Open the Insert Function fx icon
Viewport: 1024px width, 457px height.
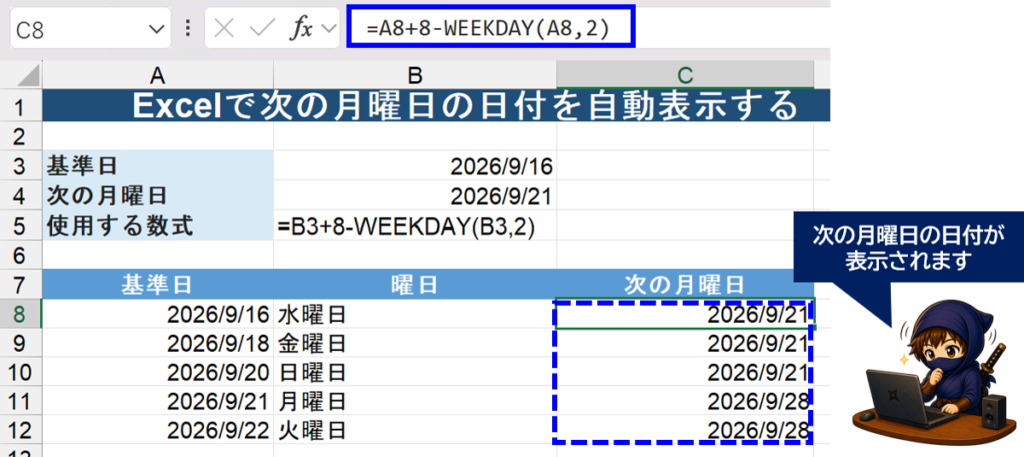point(300,29)
